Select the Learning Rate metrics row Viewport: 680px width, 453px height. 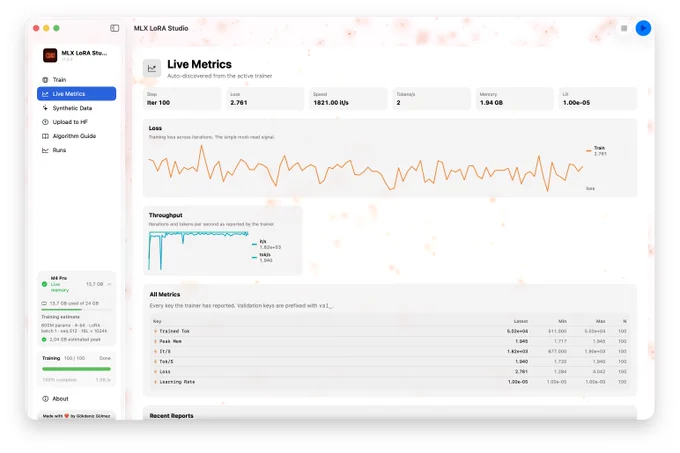point(389,382)
